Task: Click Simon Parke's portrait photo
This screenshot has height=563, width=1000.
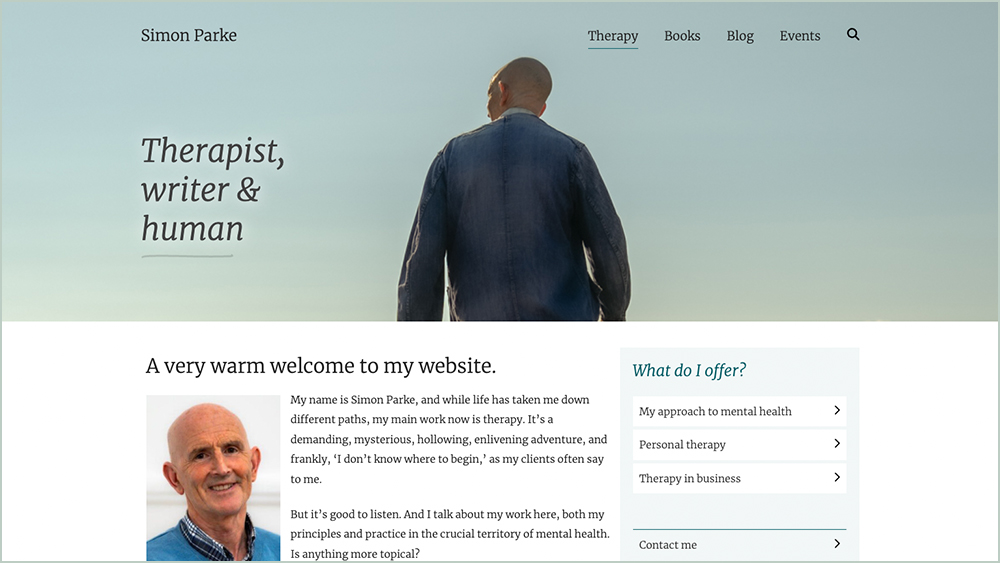Action: coord(213,478)
